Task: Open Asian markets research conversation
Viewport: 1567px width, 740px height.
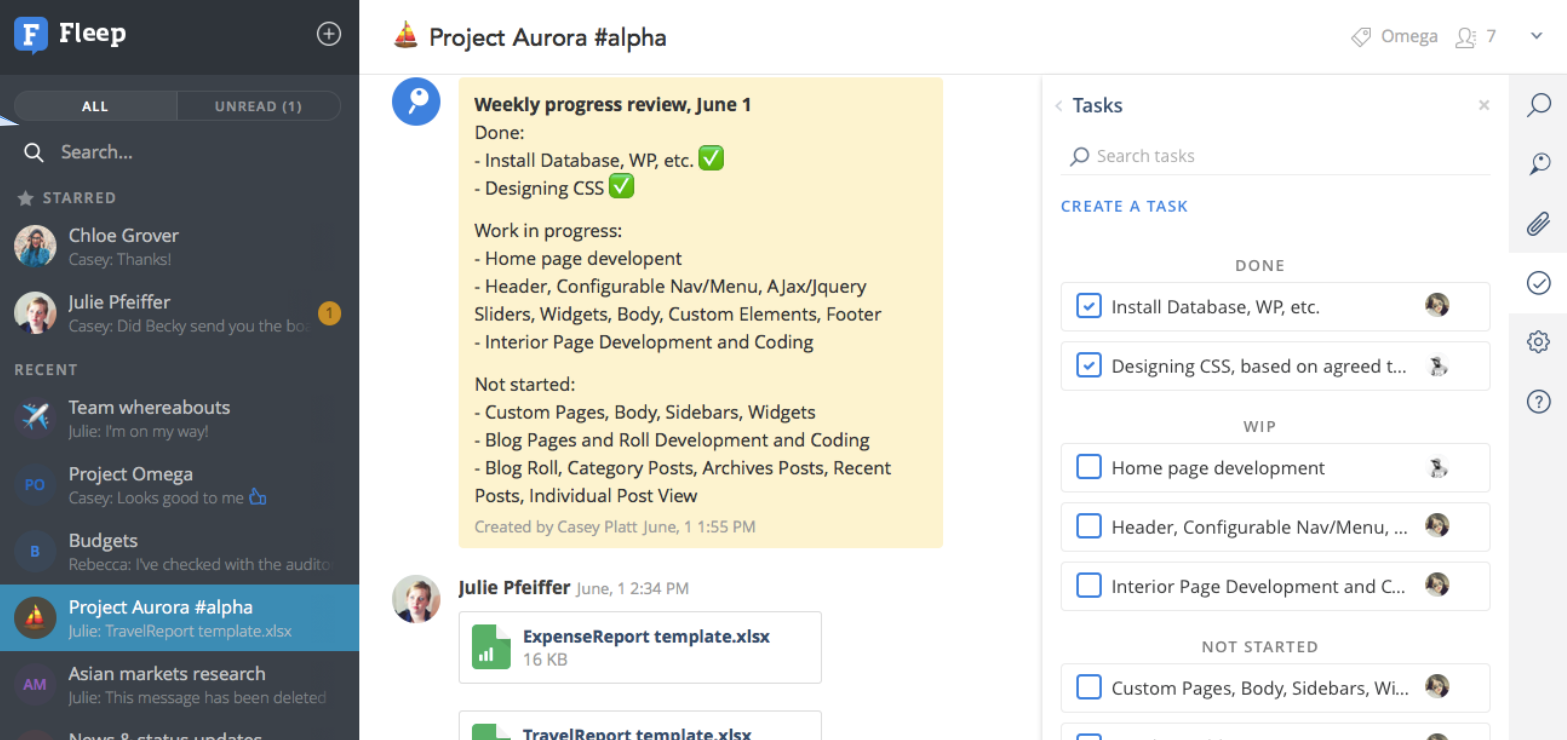Action: point(180,684)
